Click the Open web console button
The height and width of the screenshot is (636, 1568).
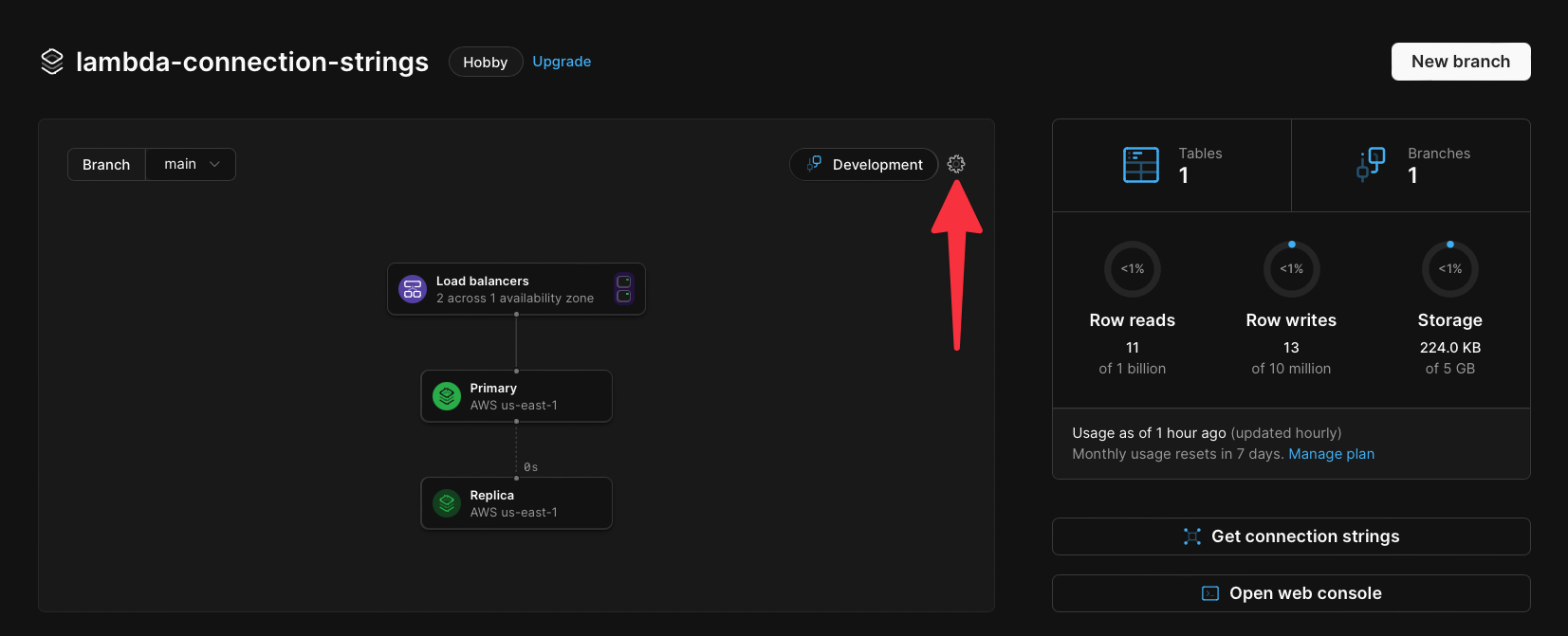pos(1290,592)
